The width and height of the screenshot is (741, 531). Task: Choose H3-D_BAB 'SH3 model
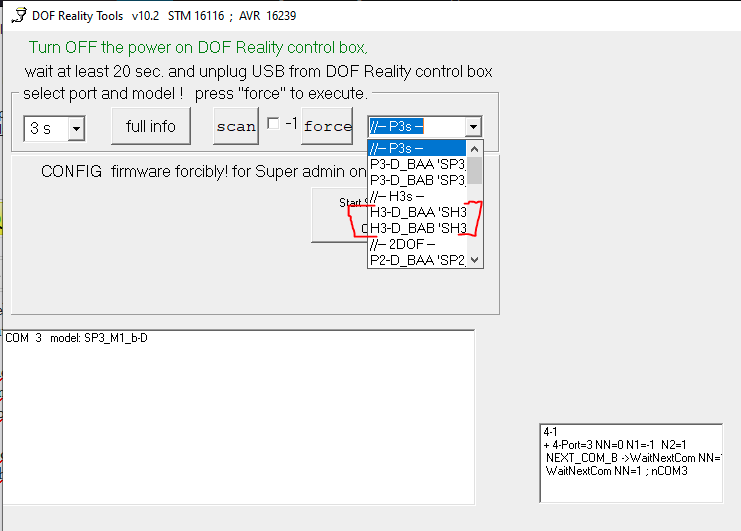coord(417,229)
